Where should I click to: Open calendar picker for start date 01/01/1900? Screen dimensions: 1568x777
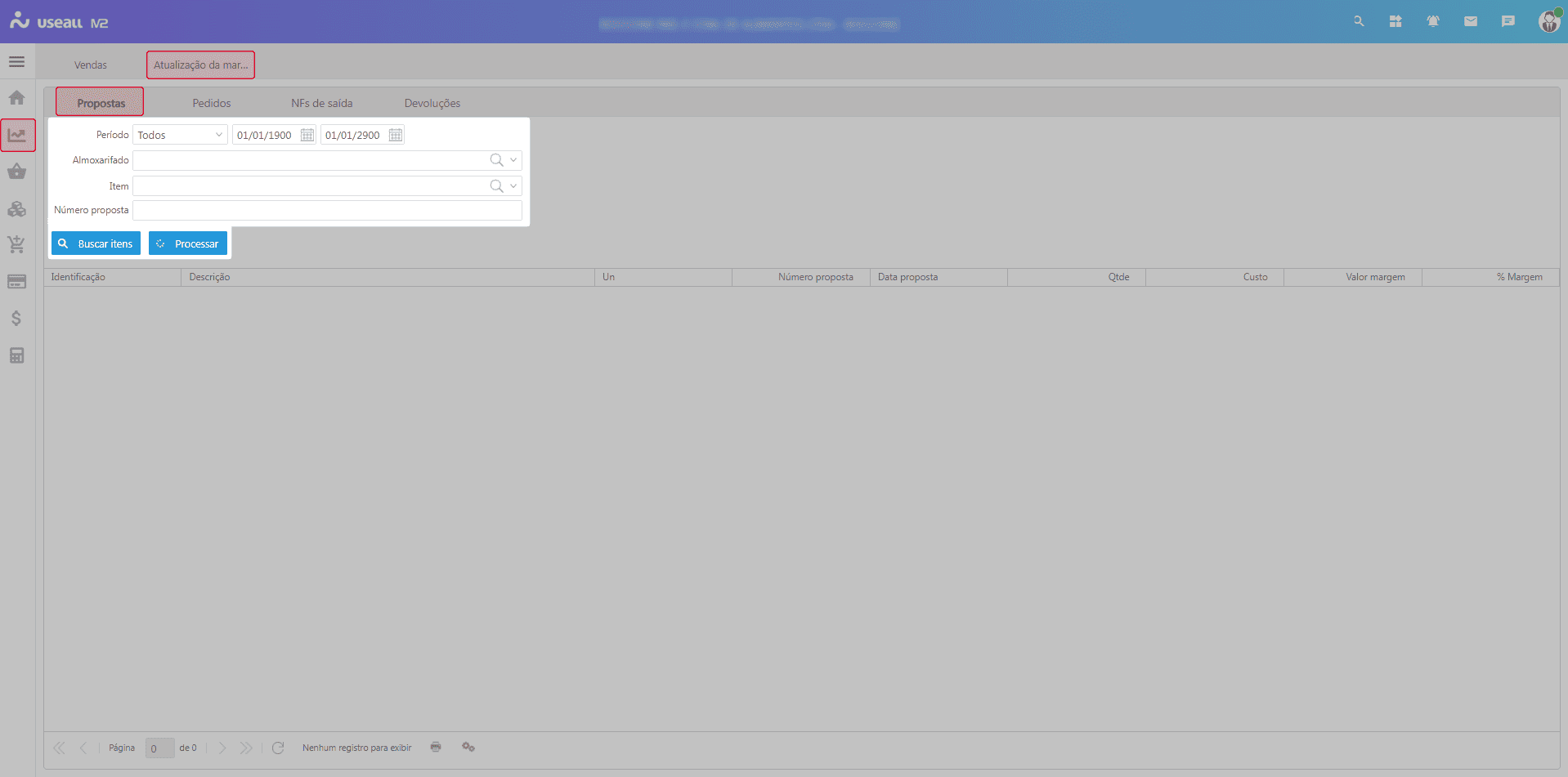coord(307,136)
